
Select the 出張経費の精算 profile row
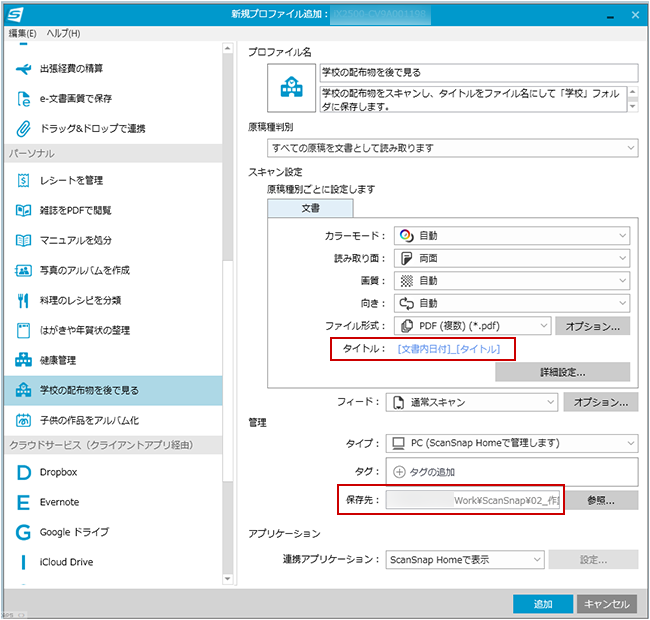(113, 68)
